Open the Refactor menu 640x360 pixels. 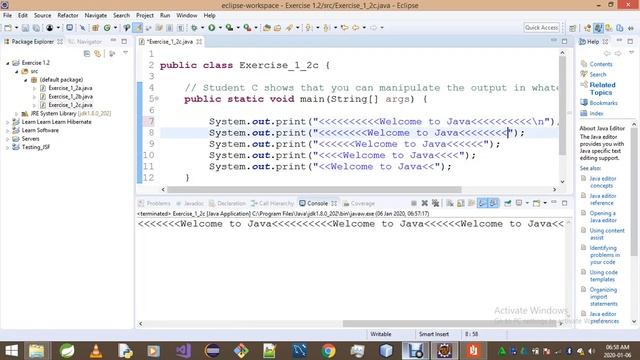pos(68,15)
